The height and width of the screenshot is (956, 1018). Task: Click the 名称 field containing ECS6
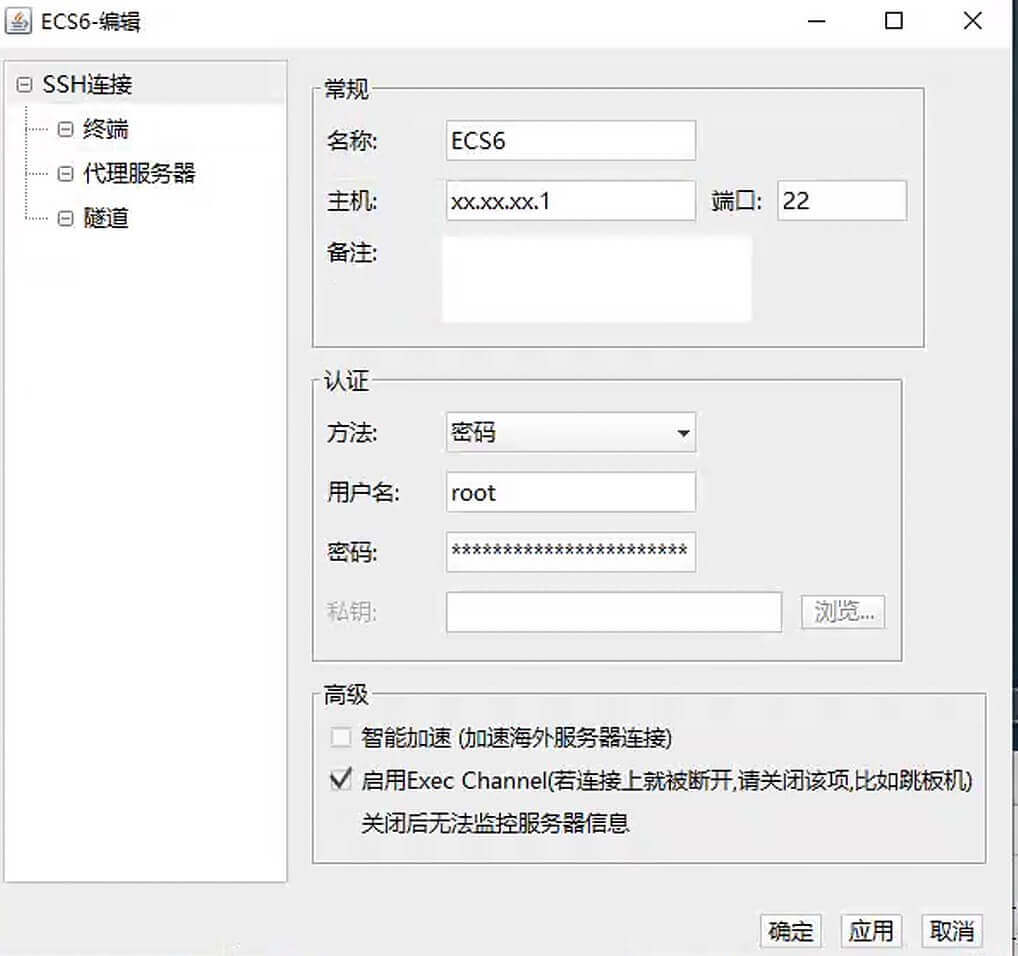(570, 141)
